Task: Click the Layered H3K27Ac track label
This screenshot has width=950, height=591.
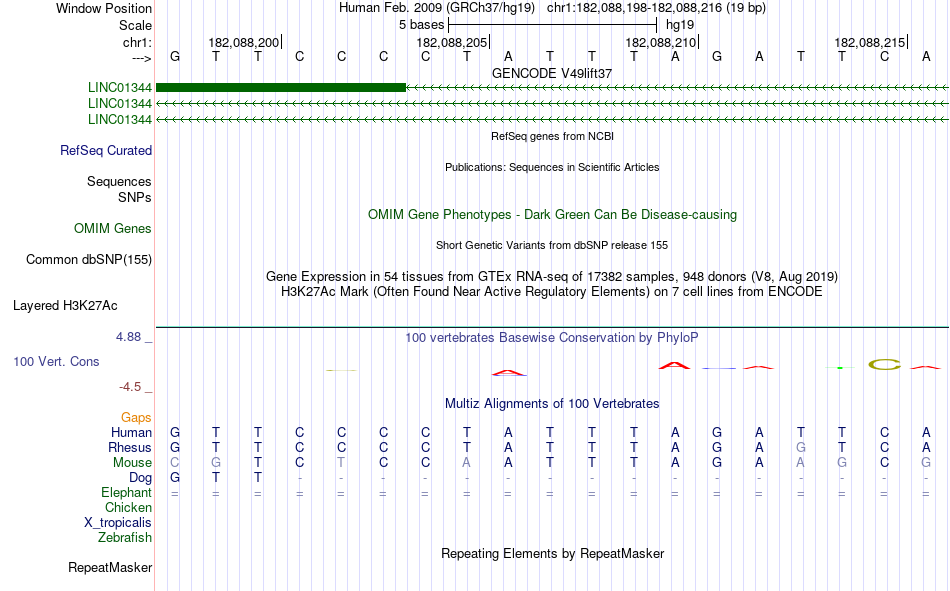Action: (65, 306)
